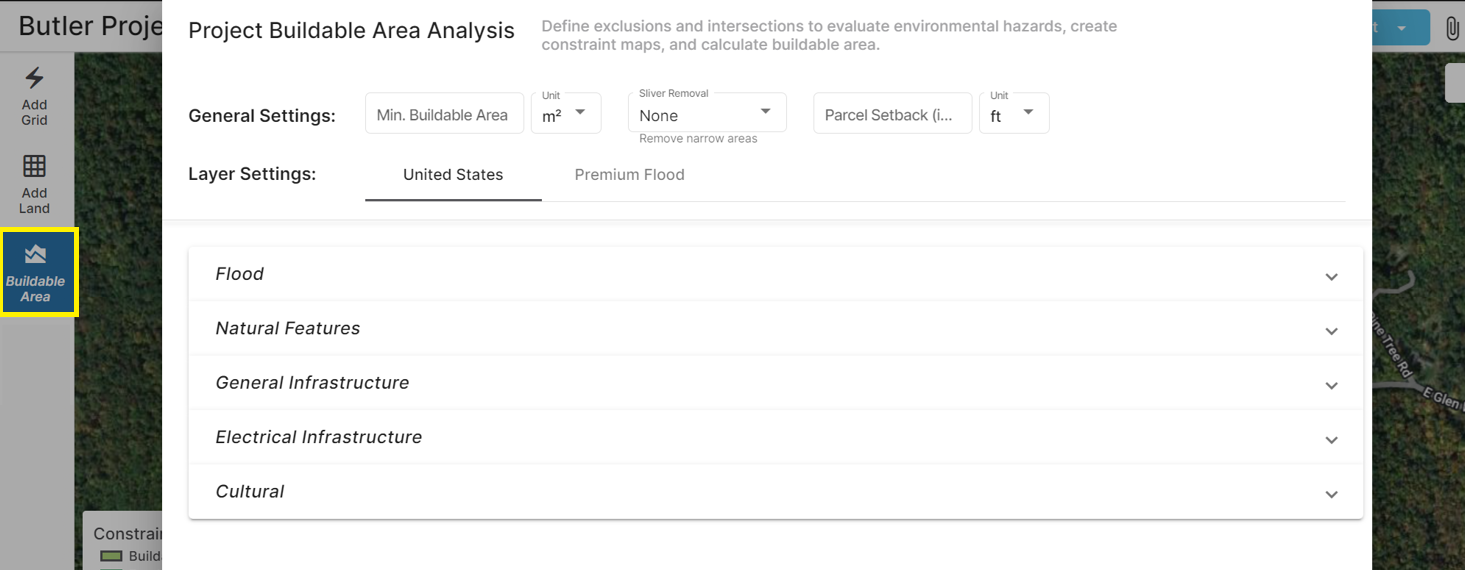Expand the General Infrastructure section
The height and width of the screenshot is (570, 1465).
tap(775, 383)
